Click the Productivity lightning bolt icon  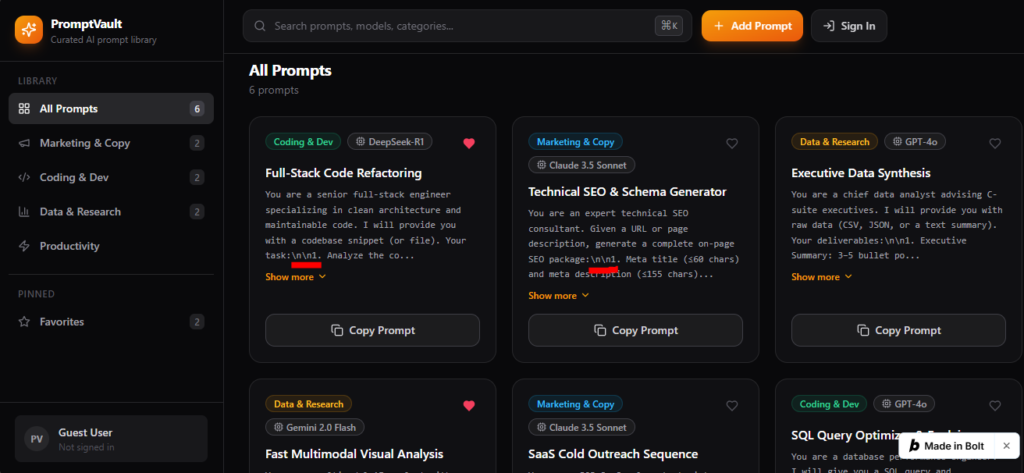24,246
